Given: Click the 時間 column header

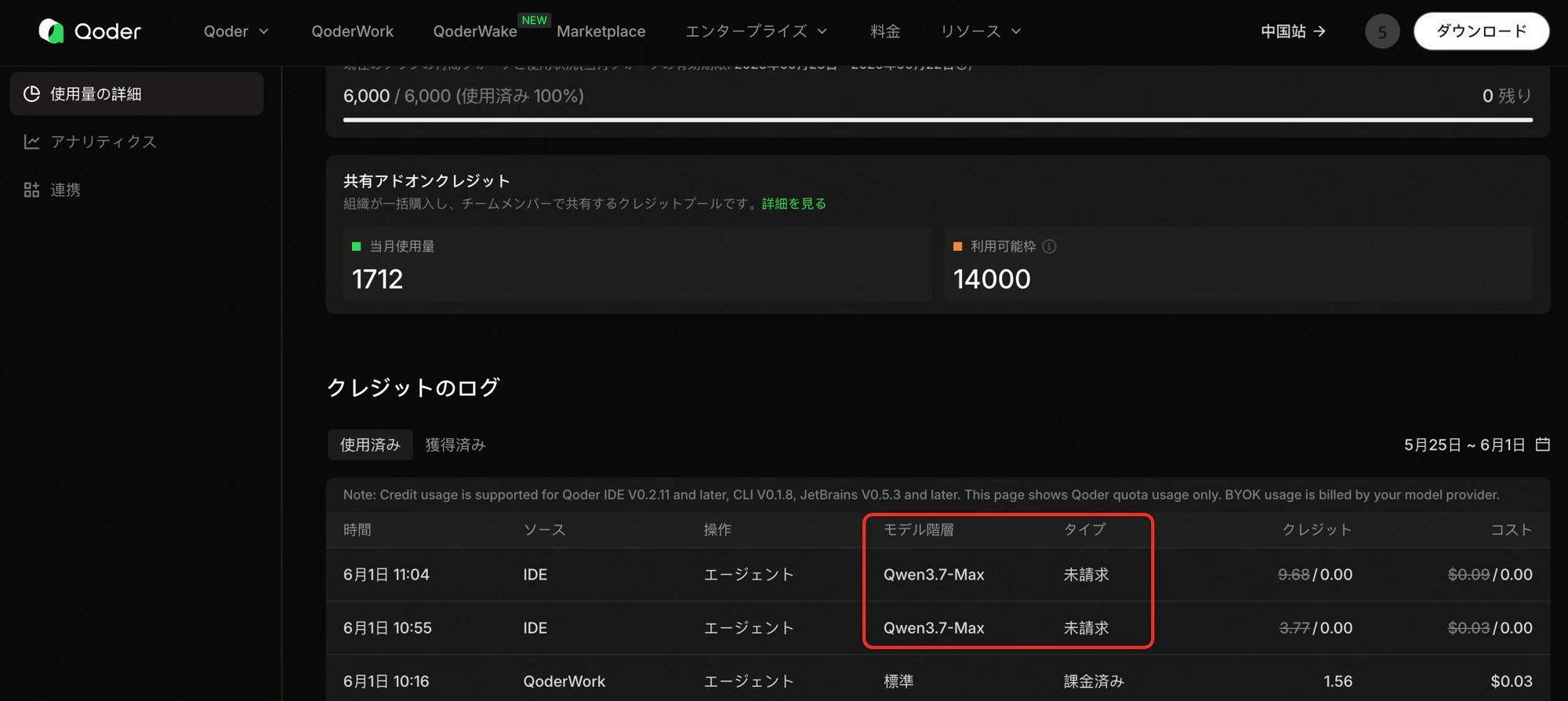Looking at the screenshot, I should click(358, 529).
